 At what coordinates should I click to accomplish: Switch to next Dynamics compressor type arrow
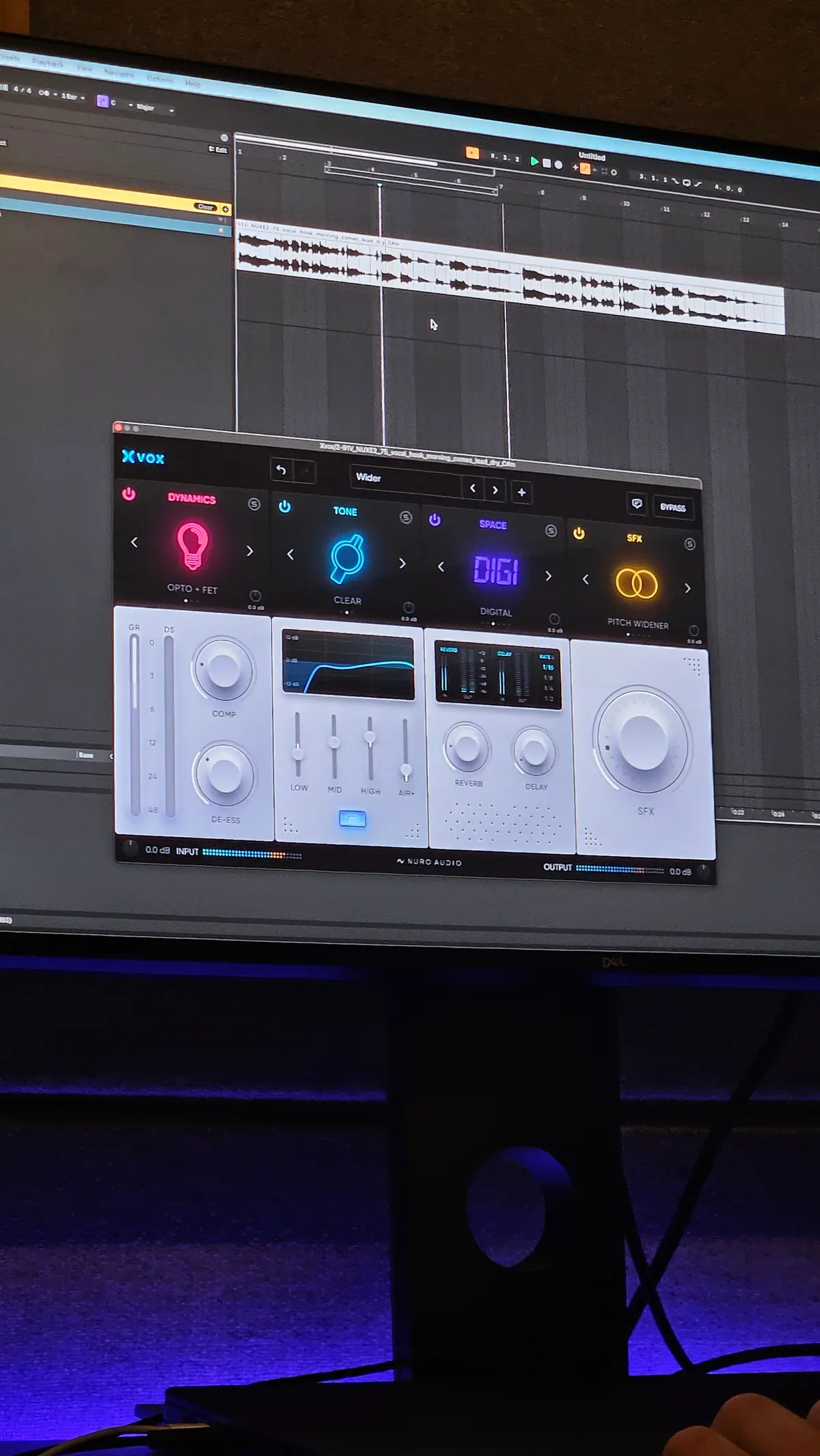tap(249, 551)
